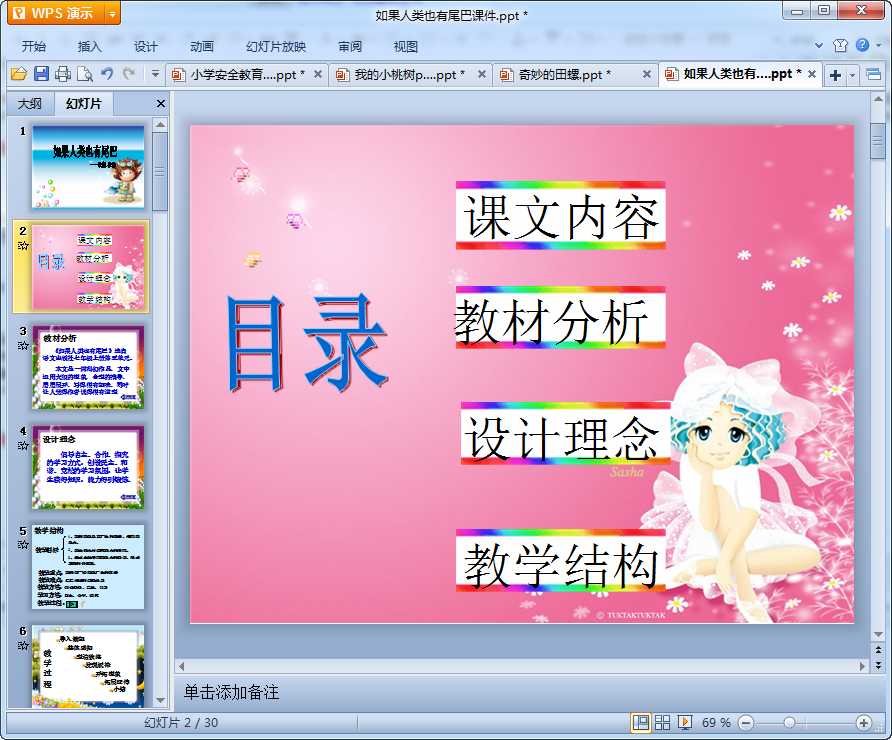
Task: Collapse the ribbon with chevron arrow
Action: [819, 45]
